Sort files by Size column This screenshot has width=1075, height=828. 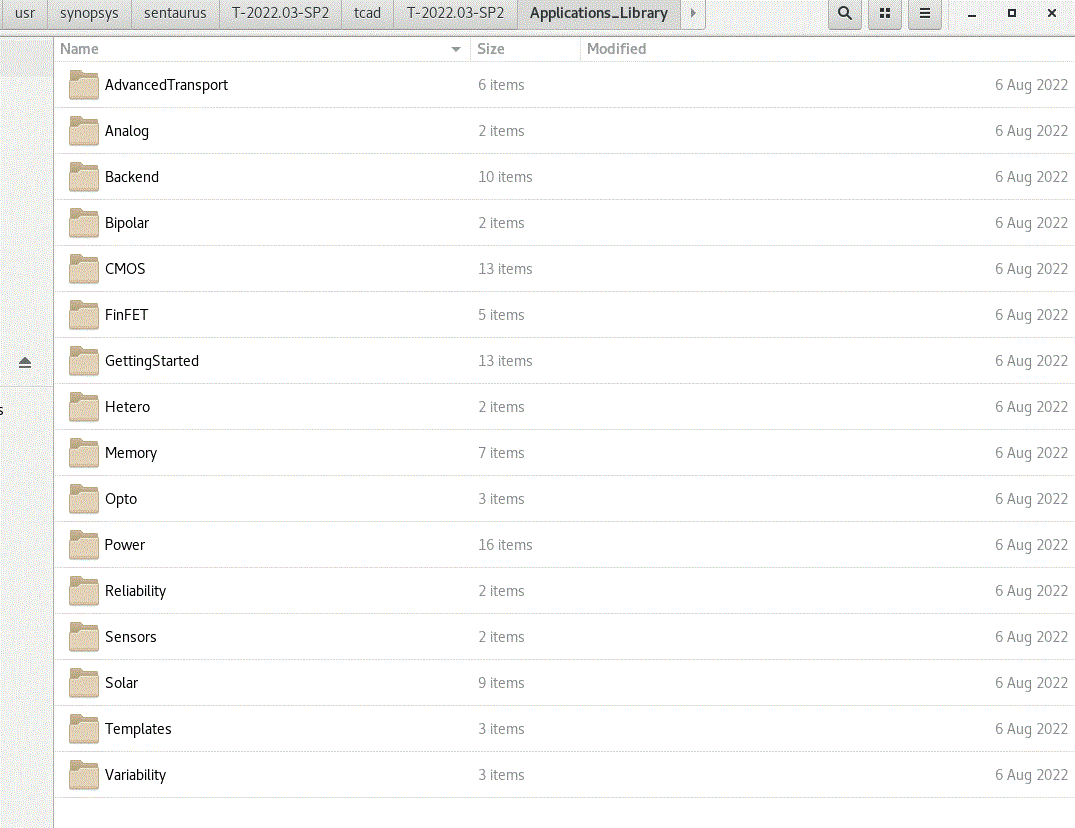click(x=491, y=49)
